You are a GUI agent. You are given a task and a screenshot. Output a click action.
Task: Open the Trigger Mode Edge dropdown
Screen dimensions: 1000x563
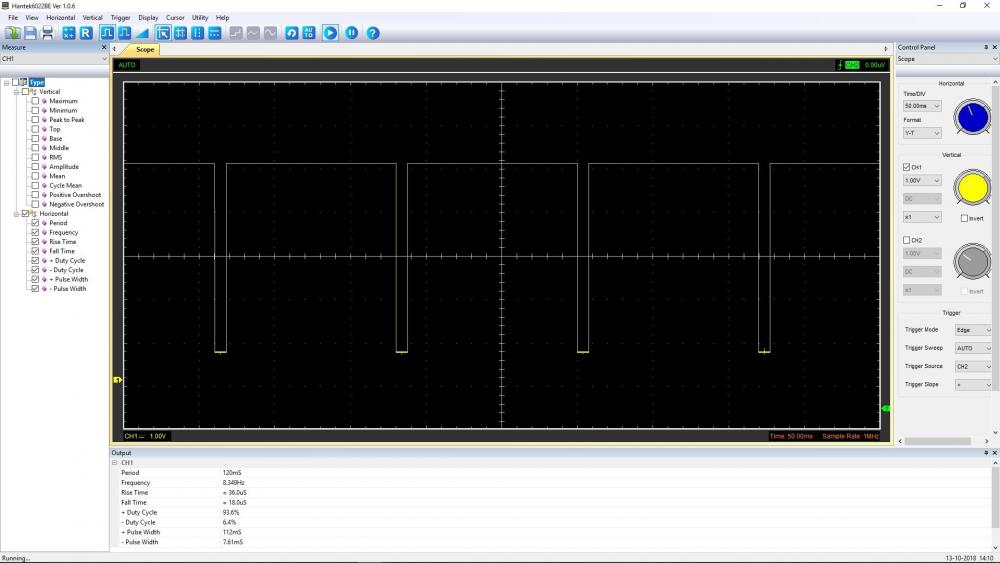click(973, 330)
